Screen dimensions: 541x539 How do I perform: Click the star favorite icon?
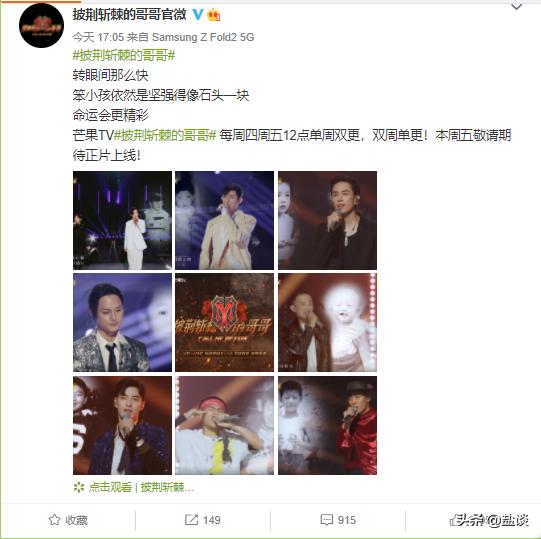54,519
